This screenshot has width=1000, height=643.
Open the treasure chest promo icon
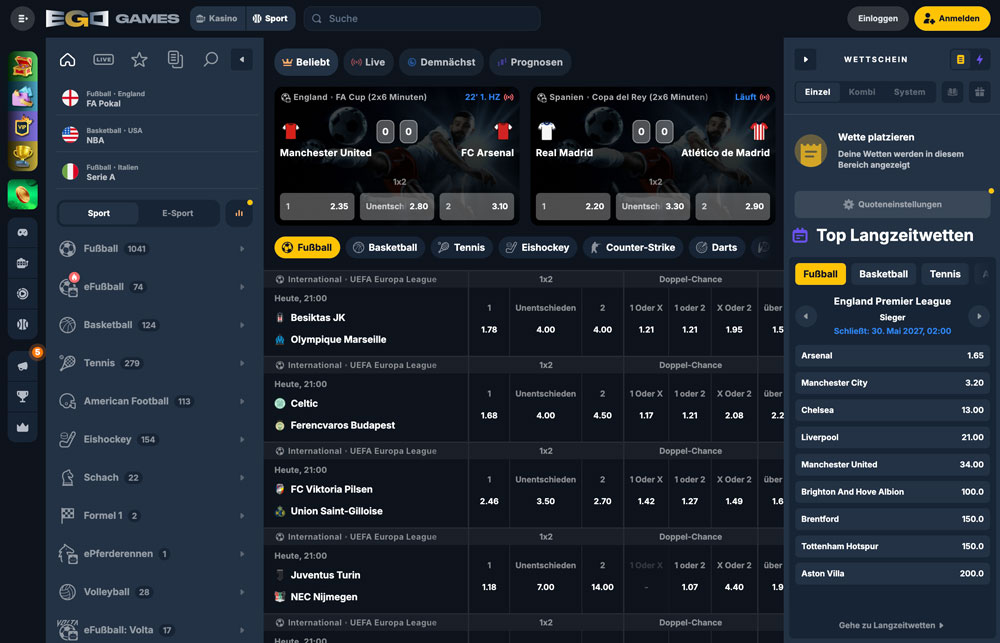pos(23,66)
